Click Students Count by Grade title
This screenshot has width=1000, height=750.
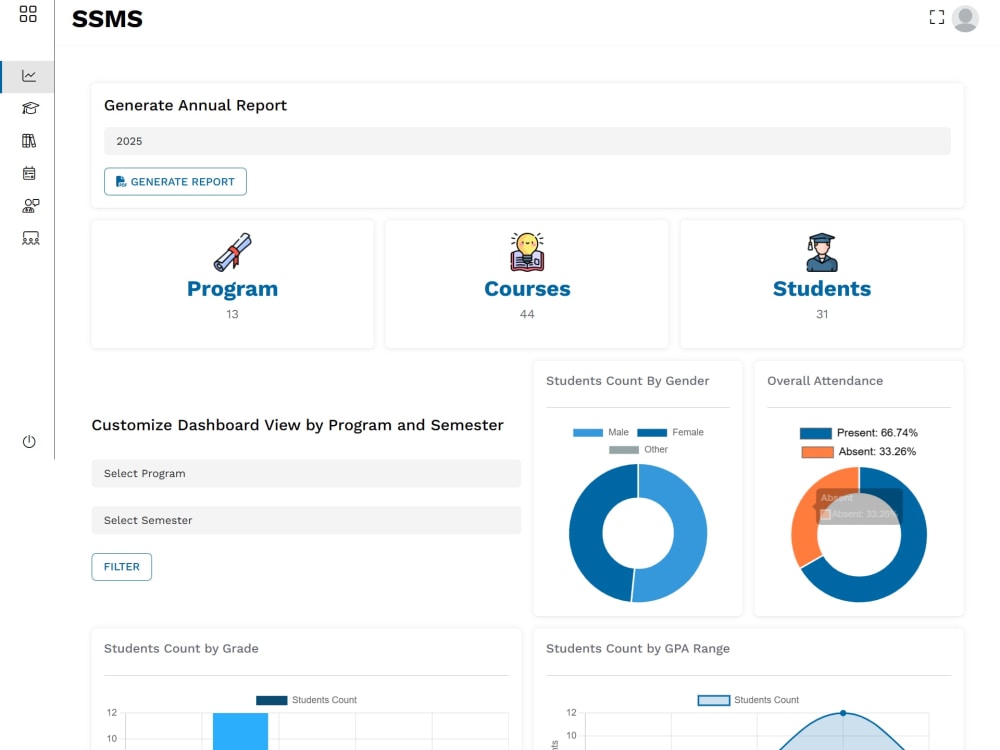181,649
